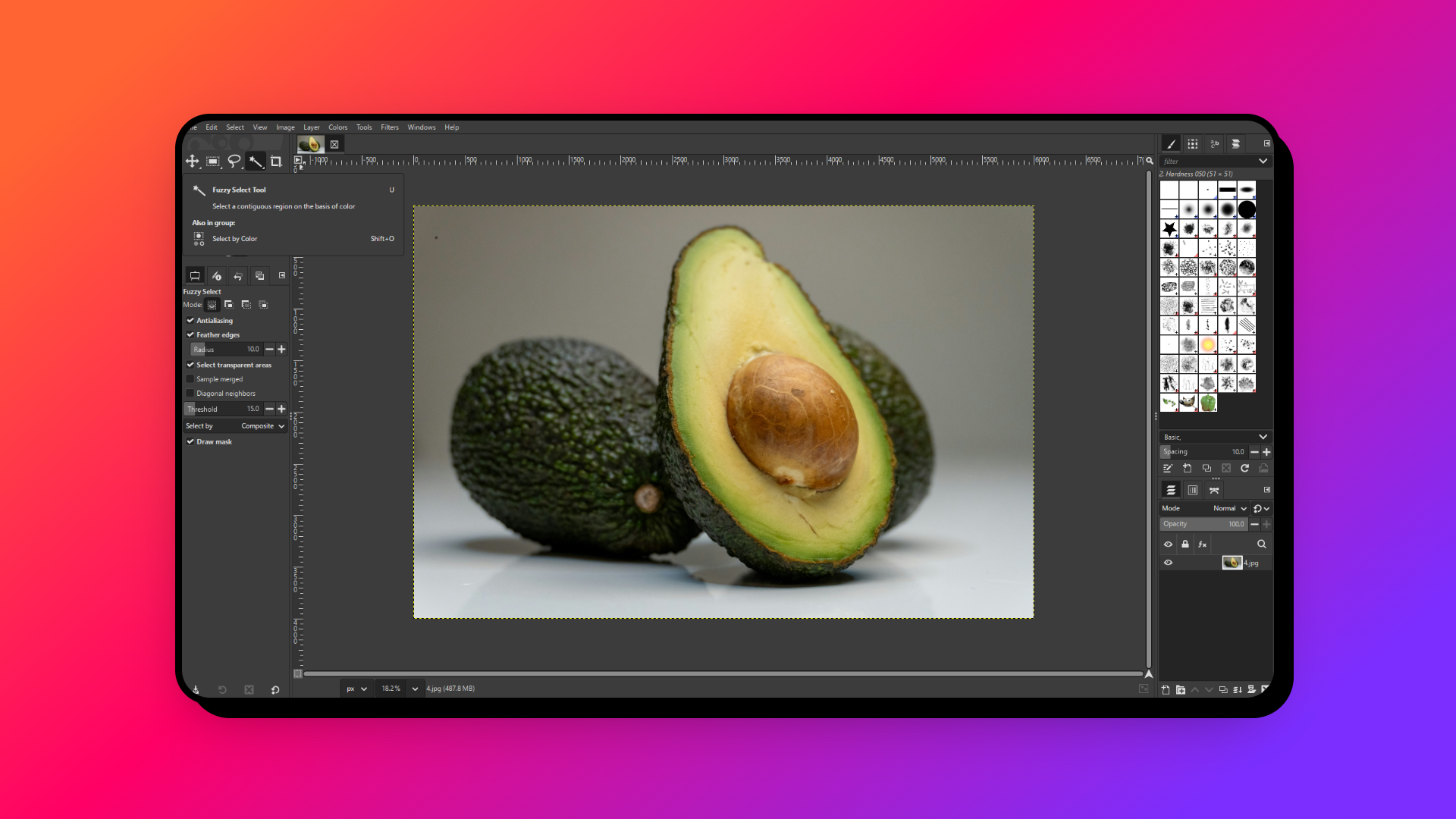Select the Free Select lasso tool

point(234,161)
